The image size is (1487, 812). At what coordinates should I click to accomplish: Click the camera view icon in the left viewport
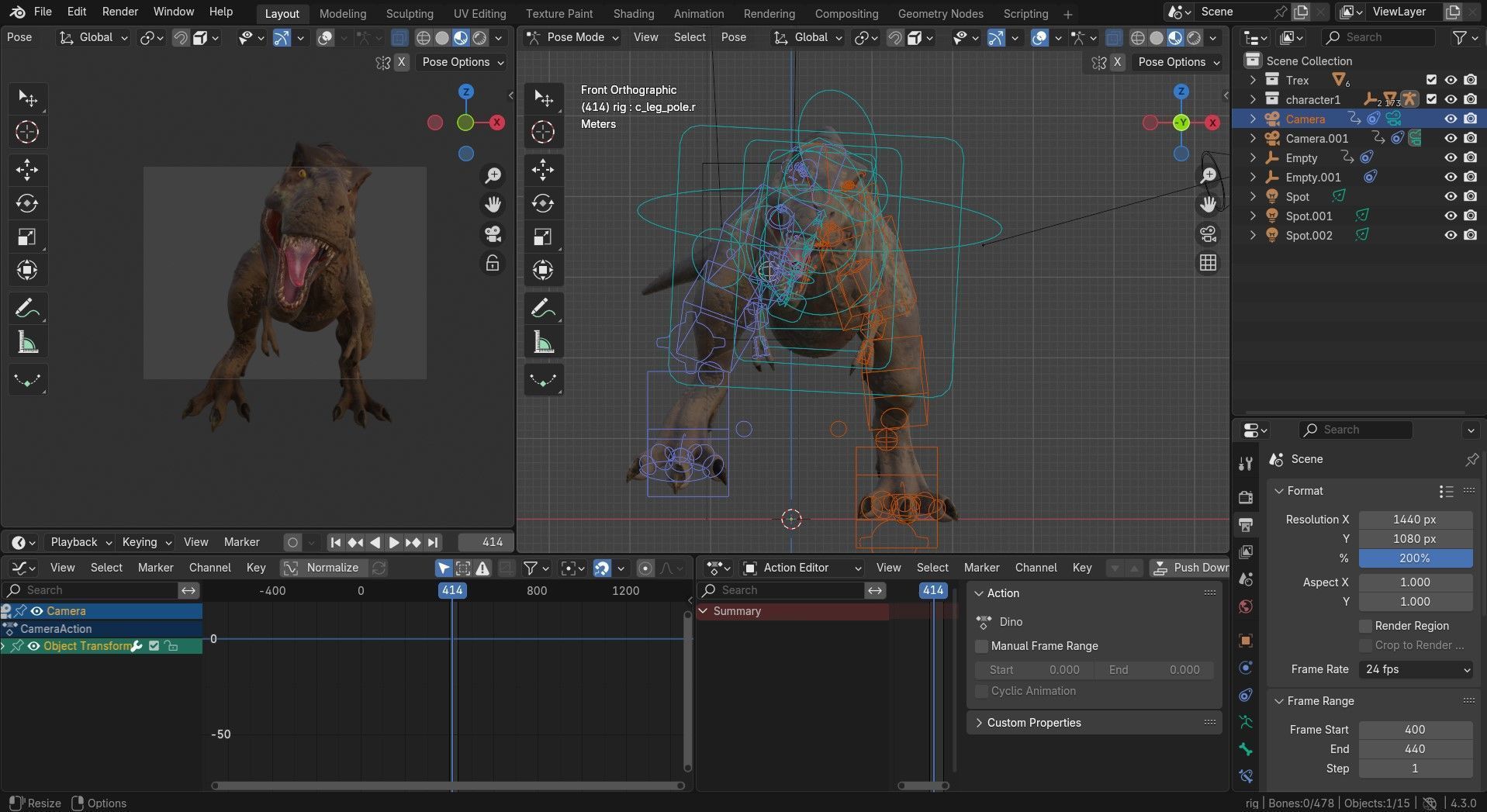(493, 233)
